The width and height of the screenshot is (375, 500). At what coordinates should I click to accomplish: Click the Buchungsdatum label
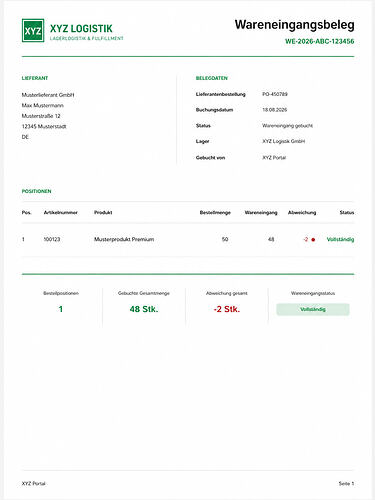pyautogui.click(x=214, y=110)
